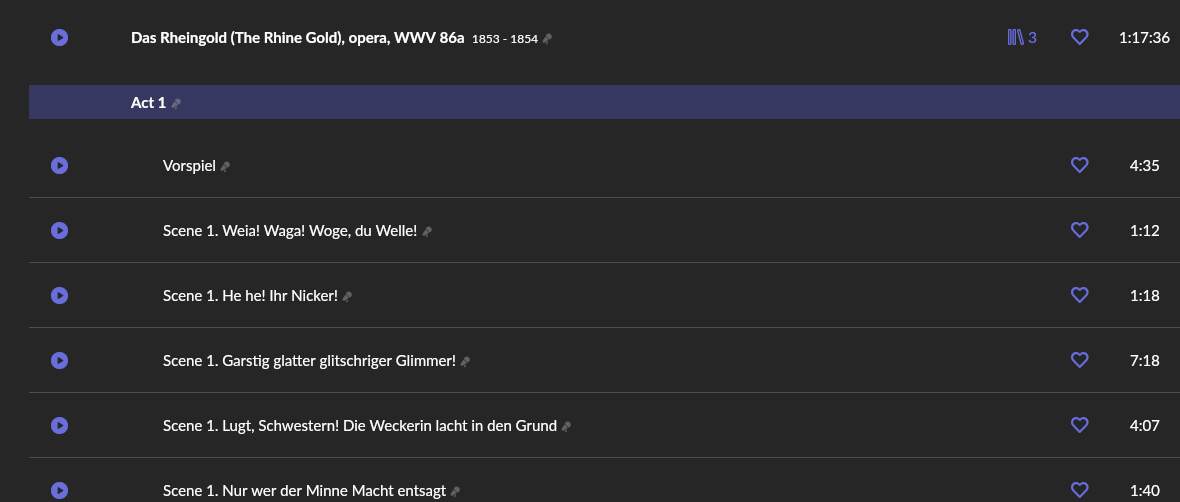Play 'Garstig glatter glitschriger Glimmer!' track
This screenshot has height=502, width=1180.
click(x=59, y=361)
